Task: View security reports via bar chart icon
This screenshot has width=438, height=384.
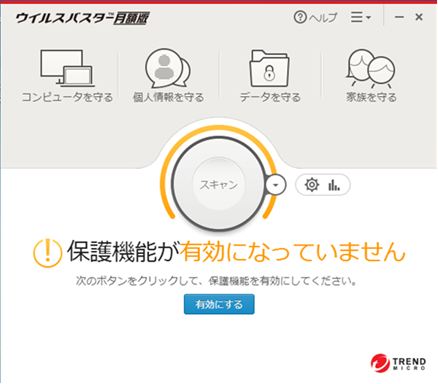Action: tap(334, 184)
